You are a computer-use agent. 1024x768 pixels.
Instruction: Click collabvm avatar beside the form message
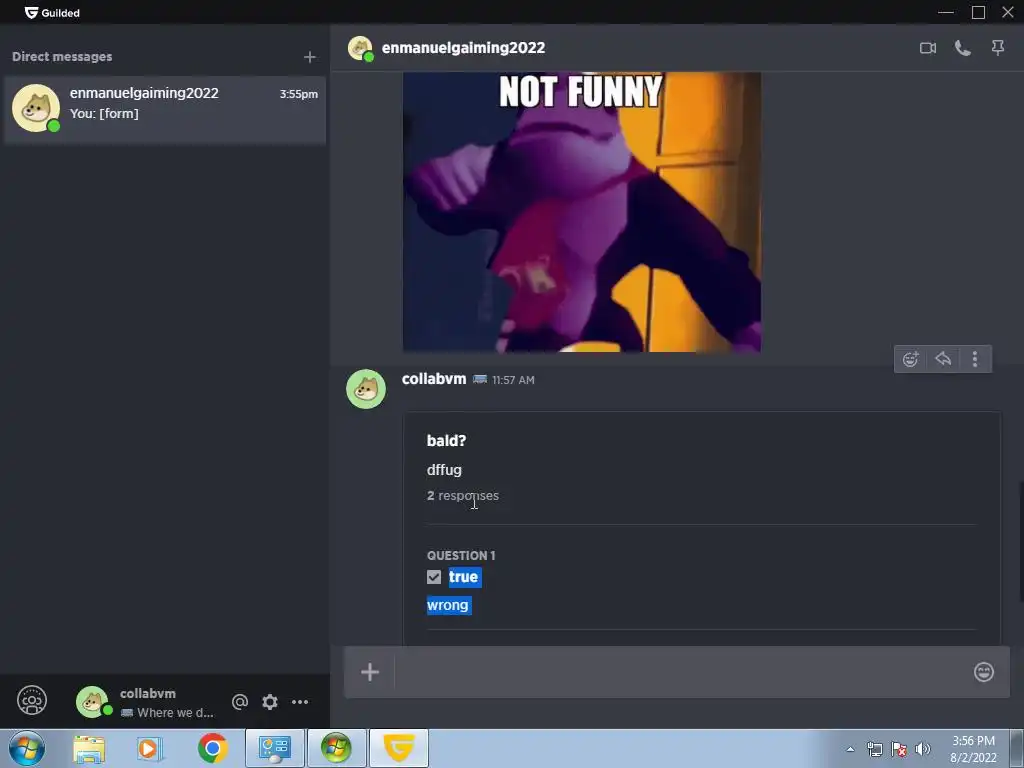[366, 389]
